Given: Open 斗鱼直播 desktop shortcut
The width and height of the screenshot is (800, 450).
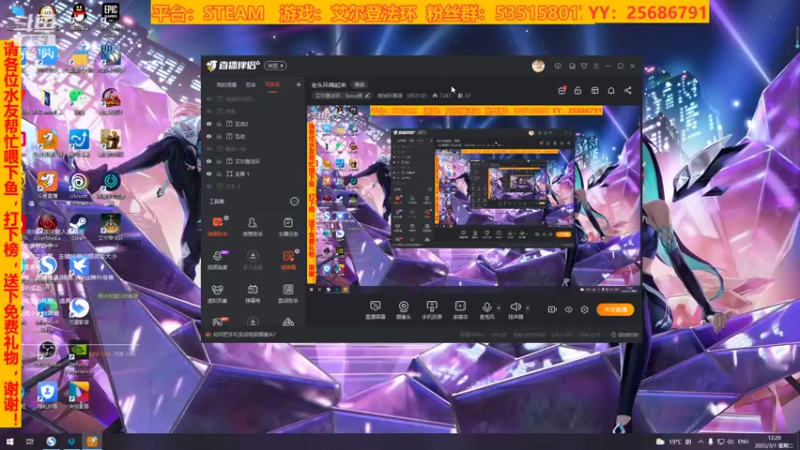Looking at the screenshot, I should click(47, 185).
